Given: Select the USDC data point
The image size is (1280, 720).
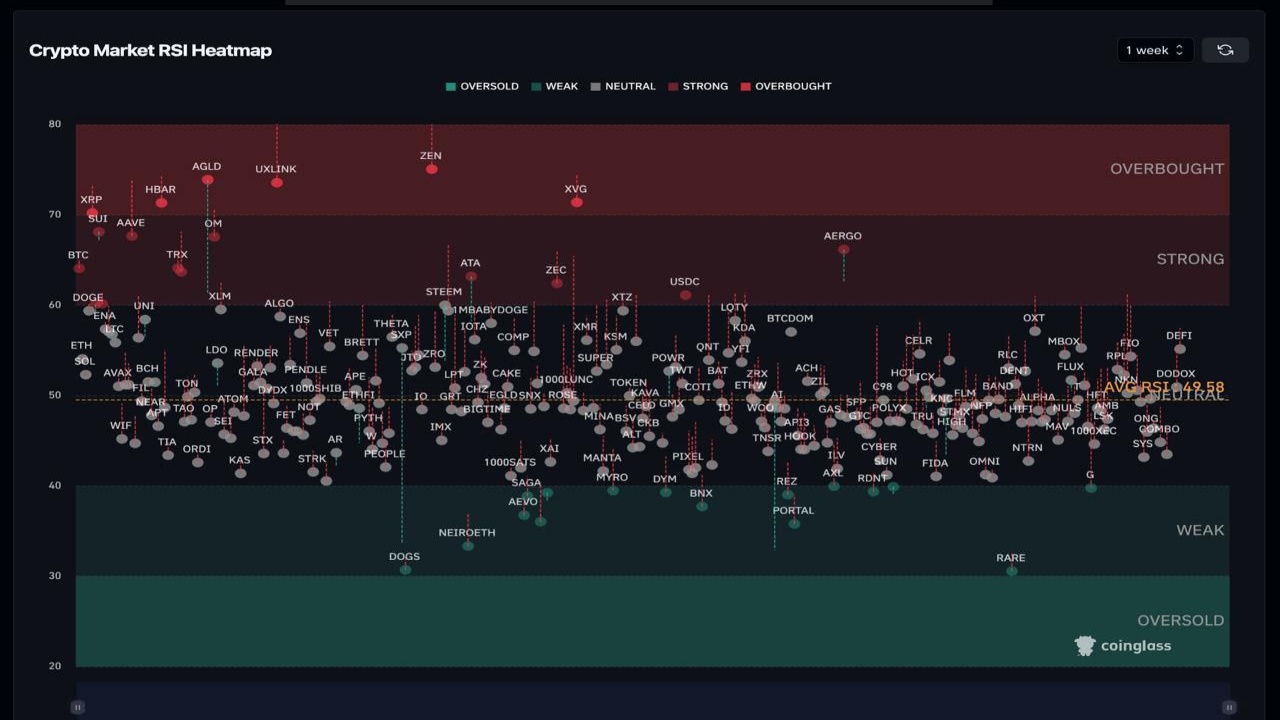Looking at the screenshot, I should pyautogui.click(x=685, y=295).
